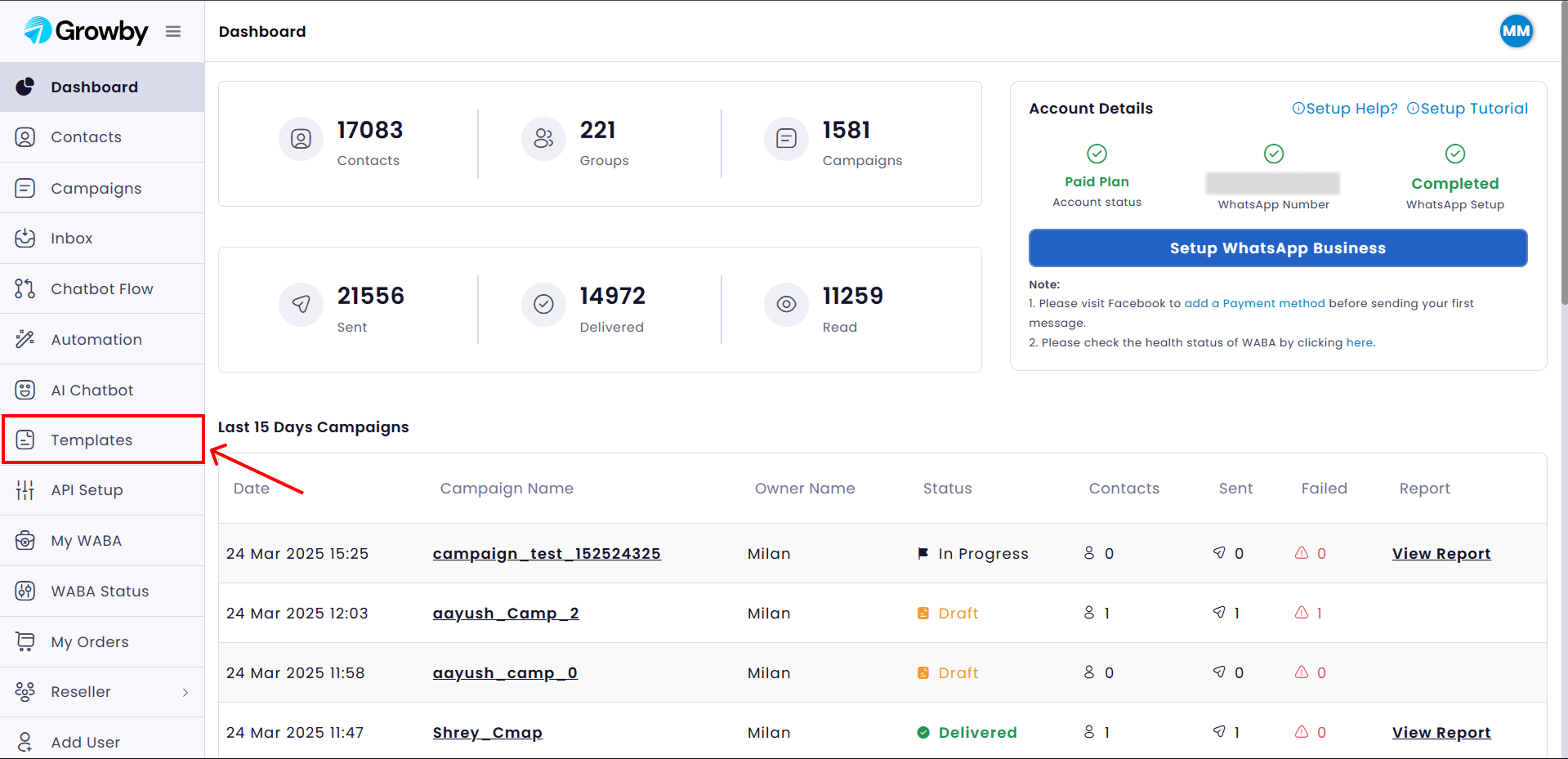This screenshot has height=759, width=1568.
Task: Open the Setup Help link
Action: pos(1345,109)
